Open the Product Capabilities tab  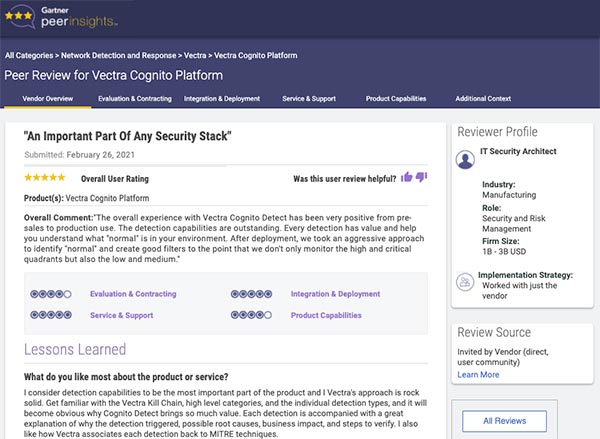[396, 99]
